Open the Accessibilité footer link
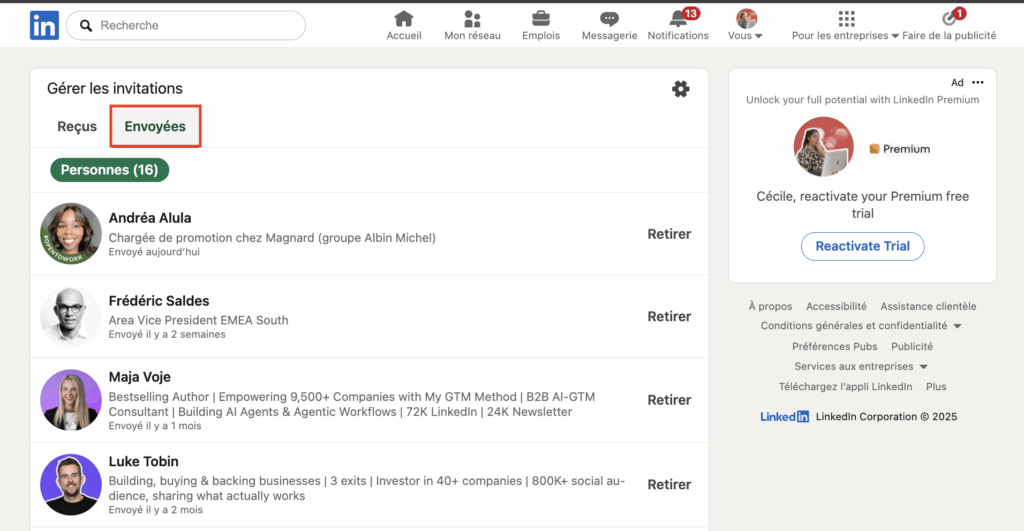This screenshot has height=531, width=1024. 836,306
